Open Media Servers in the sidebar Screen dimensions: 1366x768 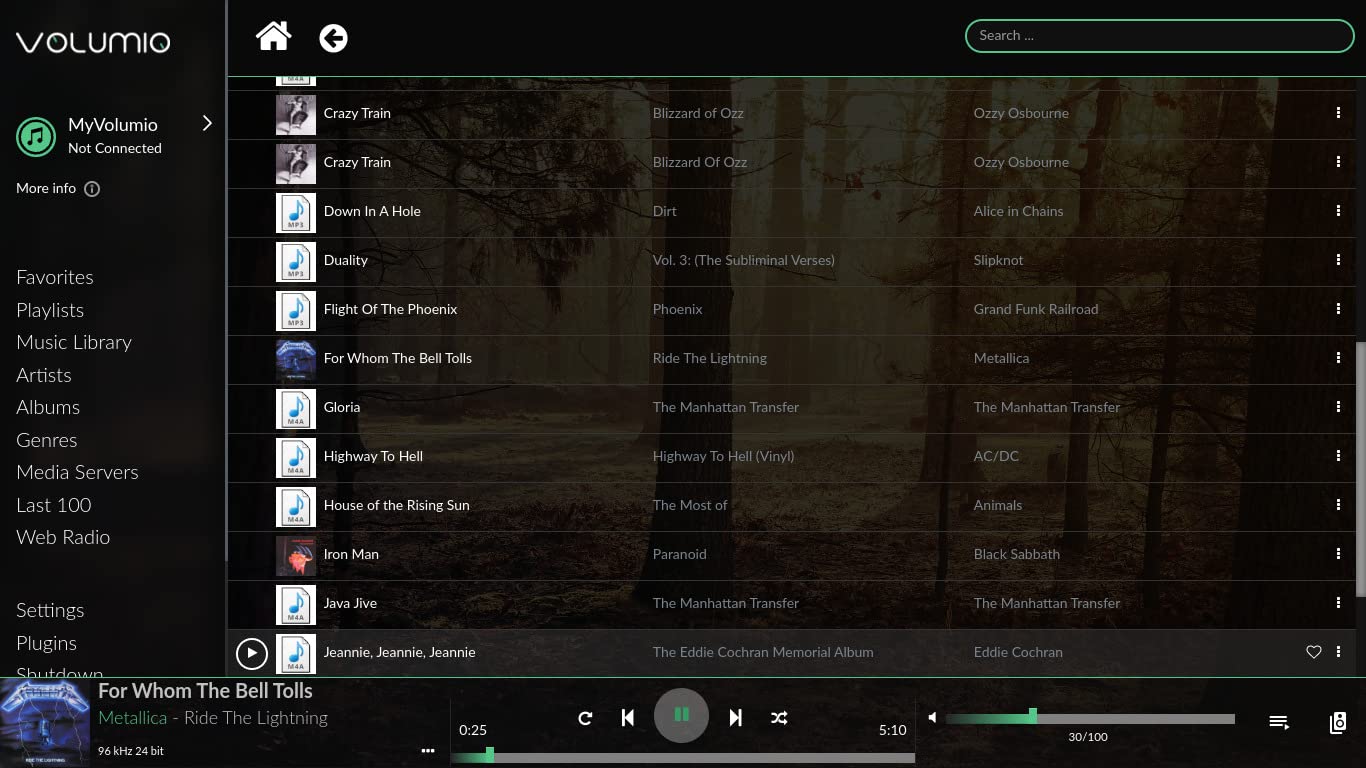(x=77, y=473)
